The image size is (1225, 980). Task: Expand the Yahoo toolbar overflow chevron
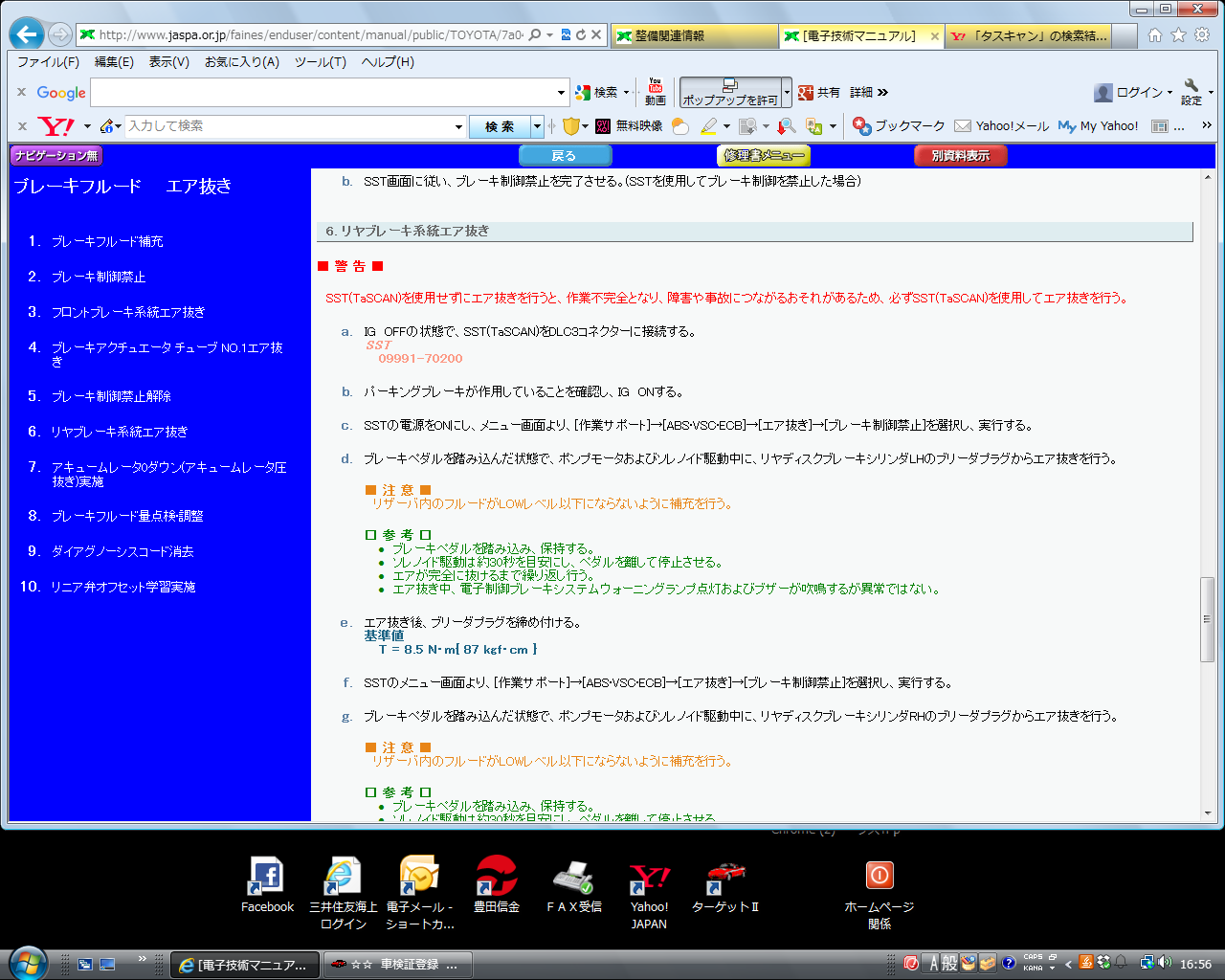1207,125
